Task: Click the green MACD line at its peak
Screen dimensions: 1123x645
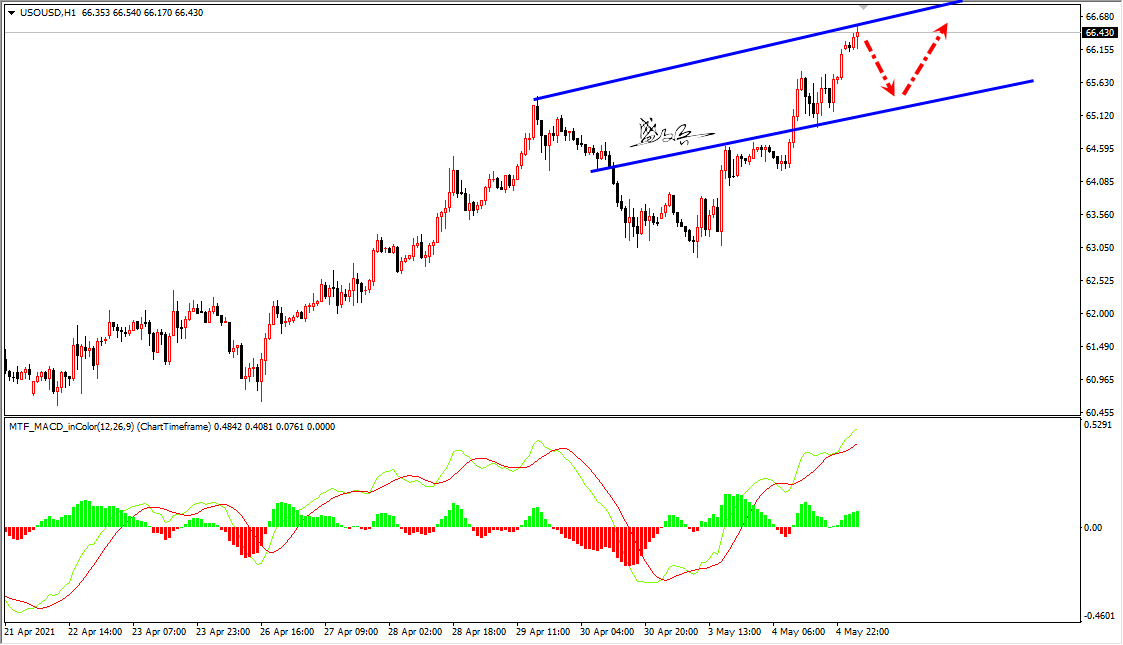Action: [x=855, y=430]
